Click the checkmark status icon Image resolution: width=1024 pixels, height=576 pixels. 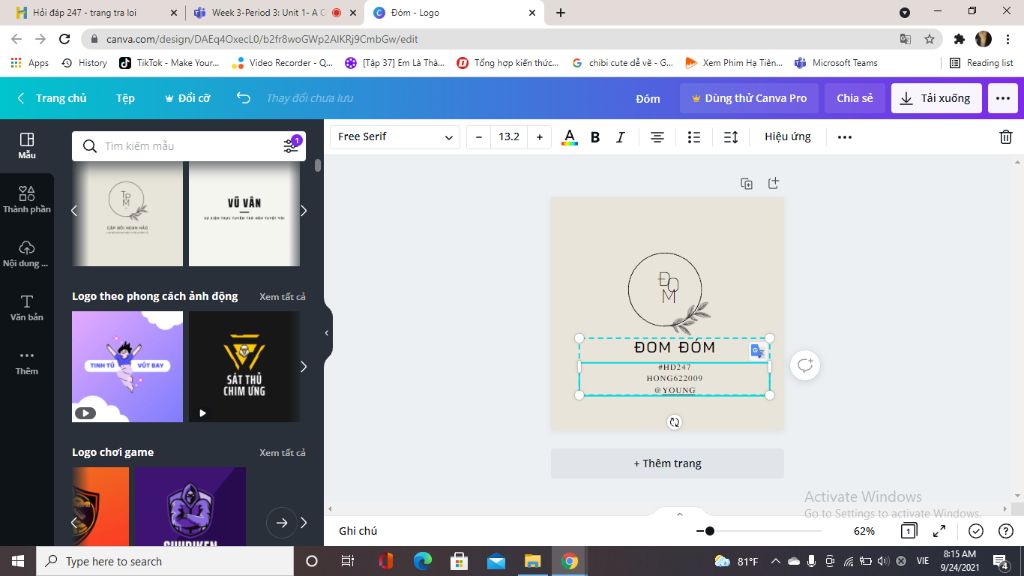(976, 531)
